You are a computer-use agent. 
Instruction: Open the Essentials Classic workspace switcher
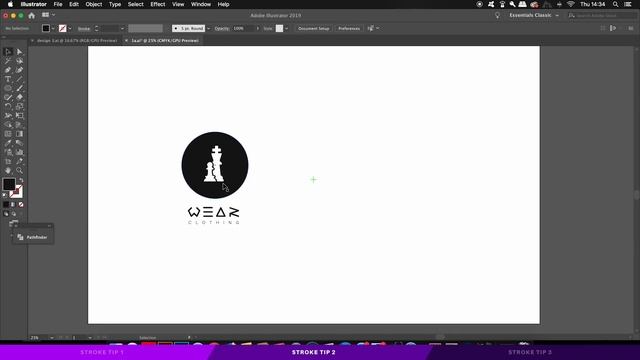pos(534,16)
